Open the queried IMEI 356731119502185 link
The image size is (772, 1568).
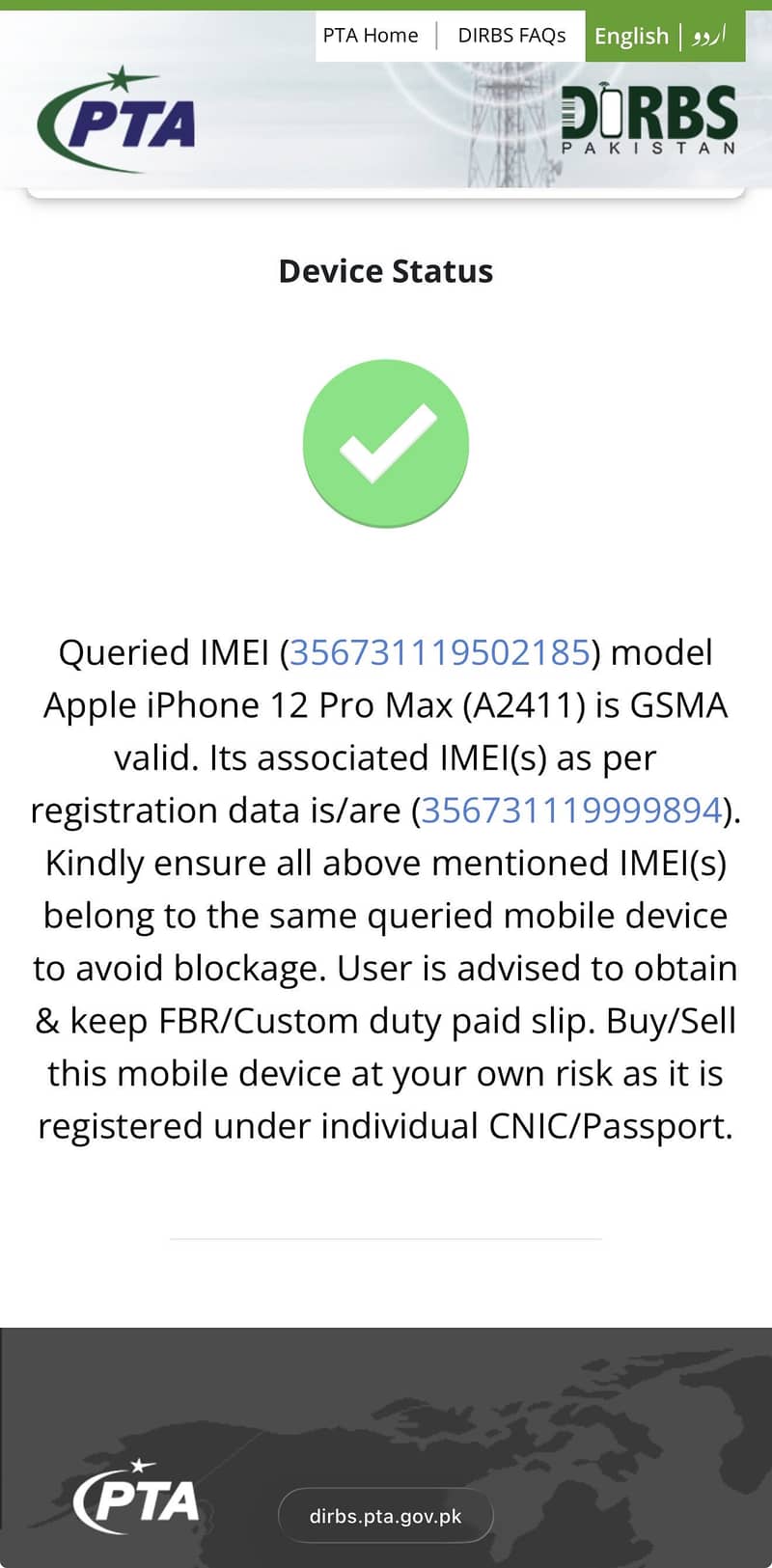[x=440, y=653]
